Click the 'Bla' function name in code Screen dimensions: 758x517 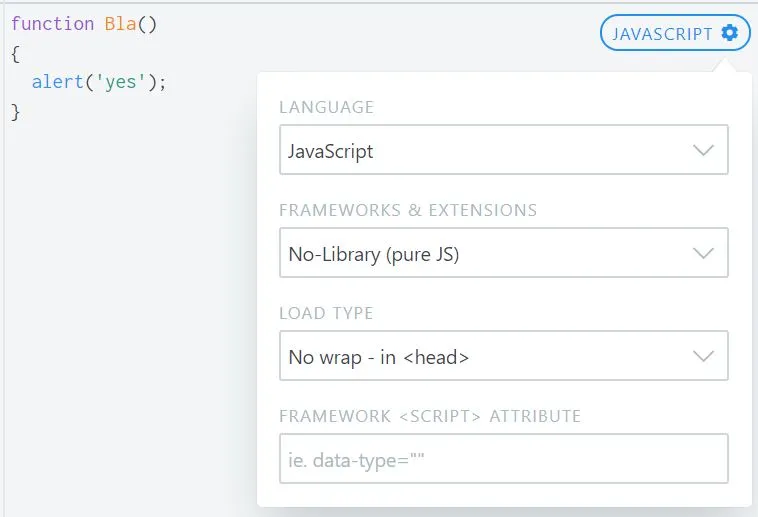coord(120,24)
